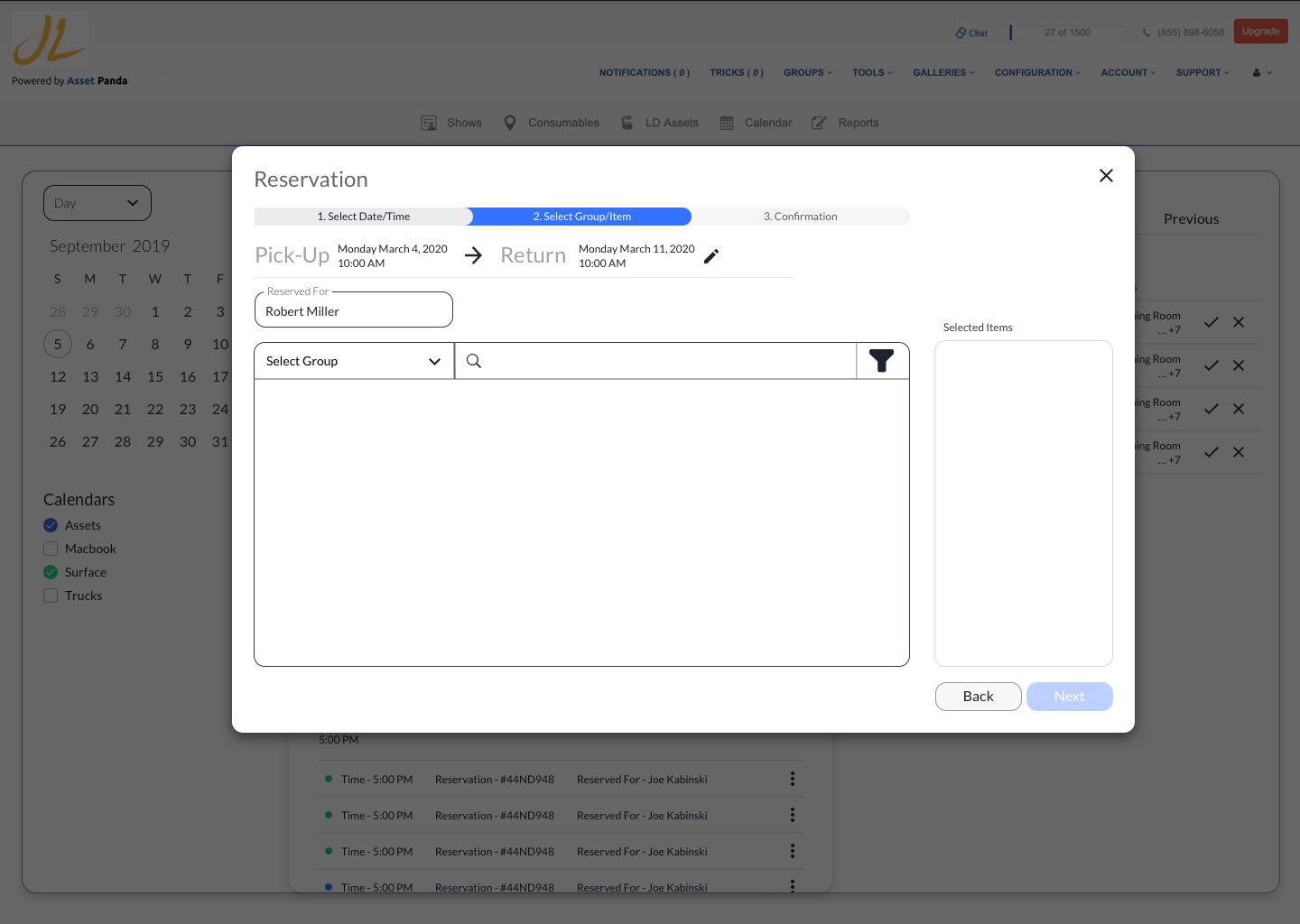
Task: Open the Select Group dropdown
Action: (354, 361)
